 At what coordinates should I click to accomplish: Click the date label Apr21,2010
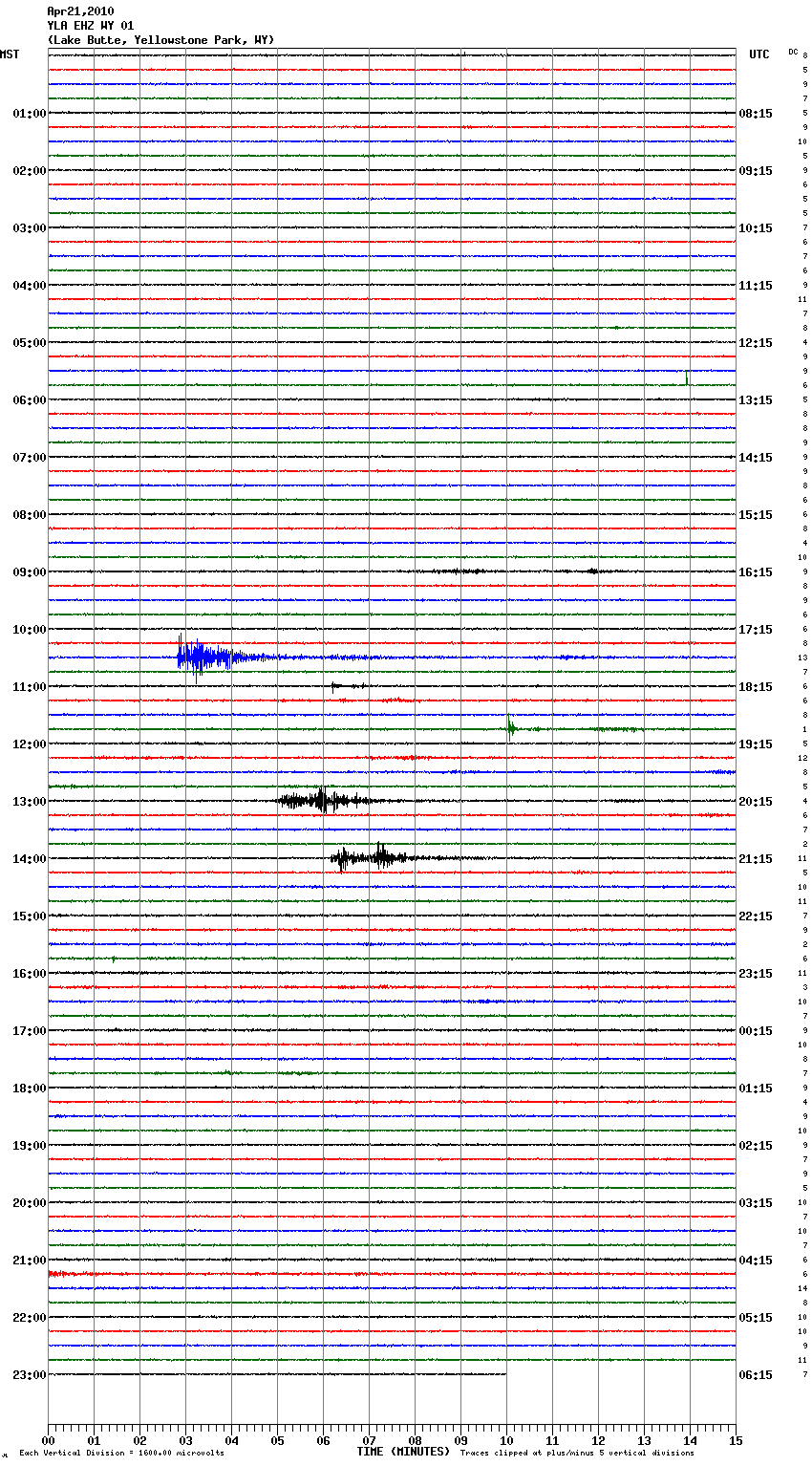(x=80, y=11)
